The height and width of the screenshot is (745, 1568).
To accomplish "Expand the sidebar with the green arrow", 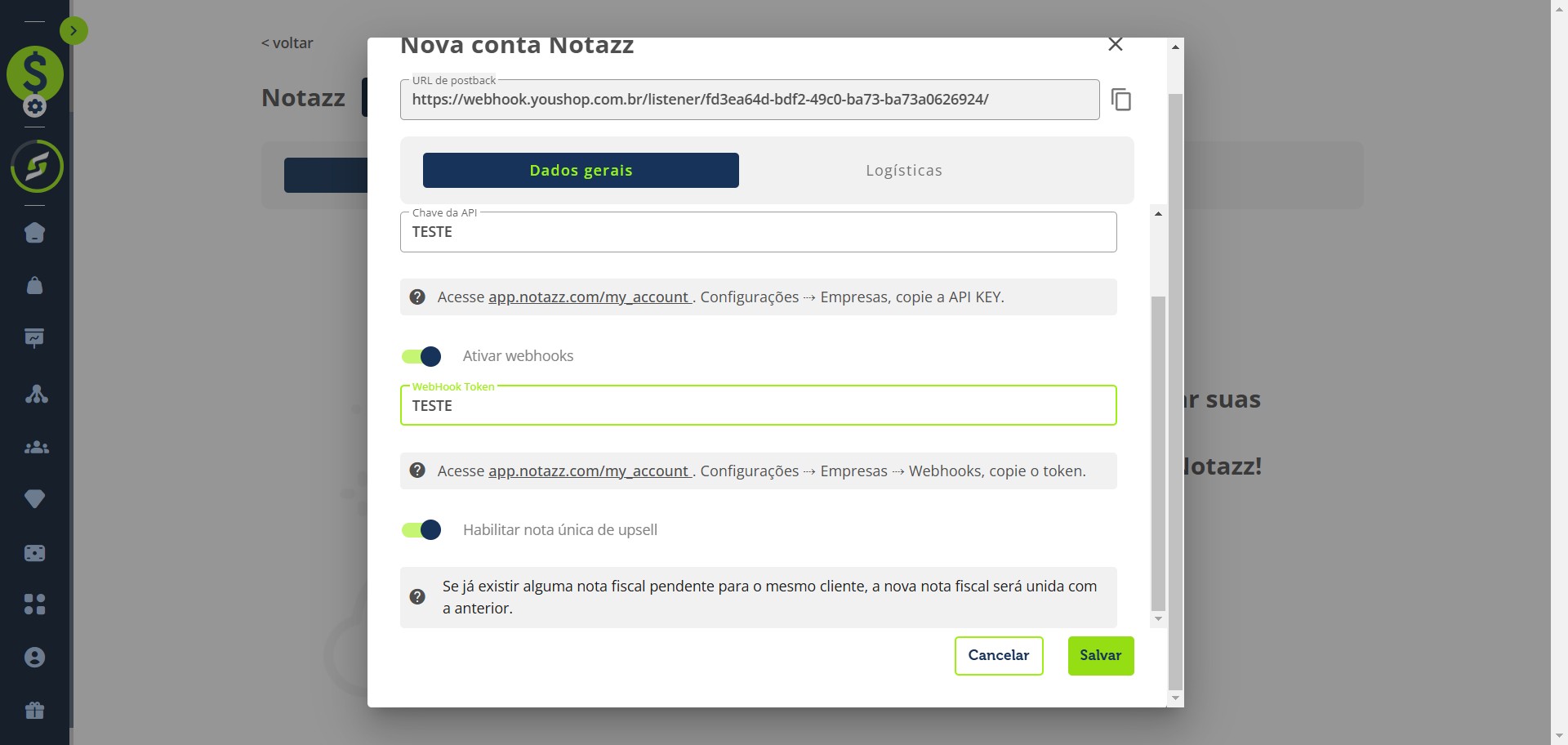I will (73, 31).
